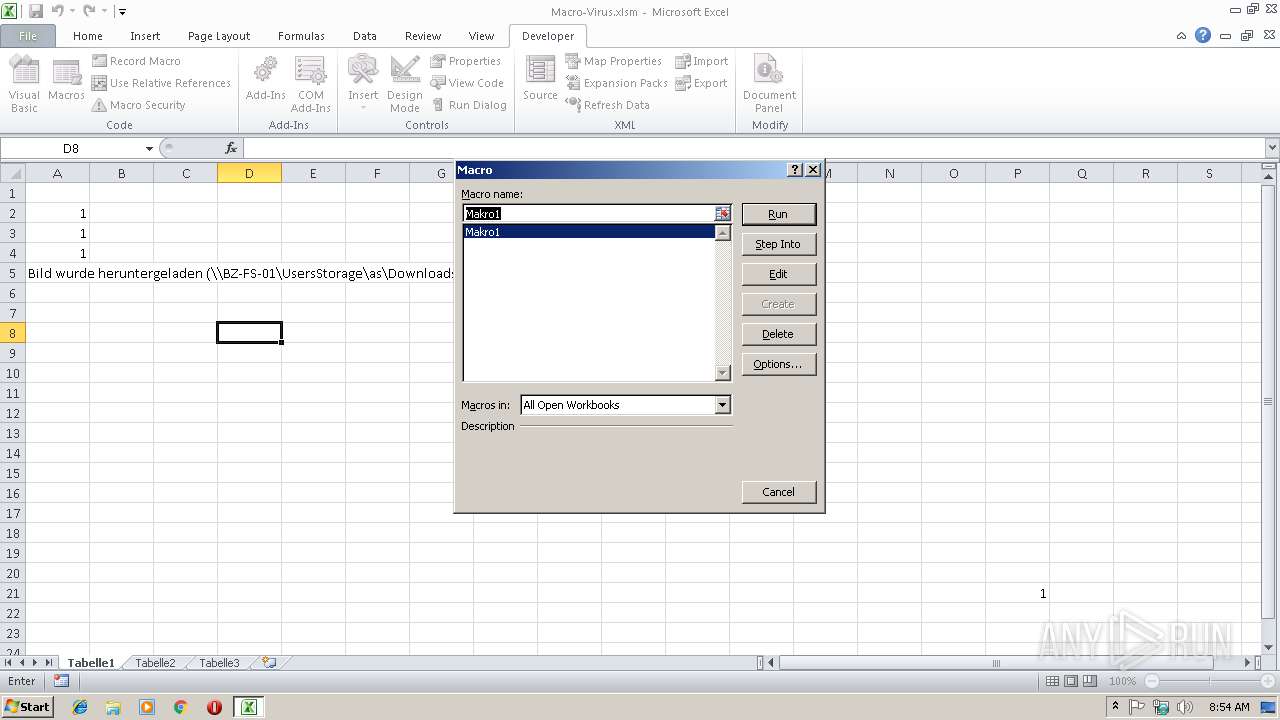Open the Name Box dropdown
This screenshot has height=720, width=1280.
(x=149, y=148)
